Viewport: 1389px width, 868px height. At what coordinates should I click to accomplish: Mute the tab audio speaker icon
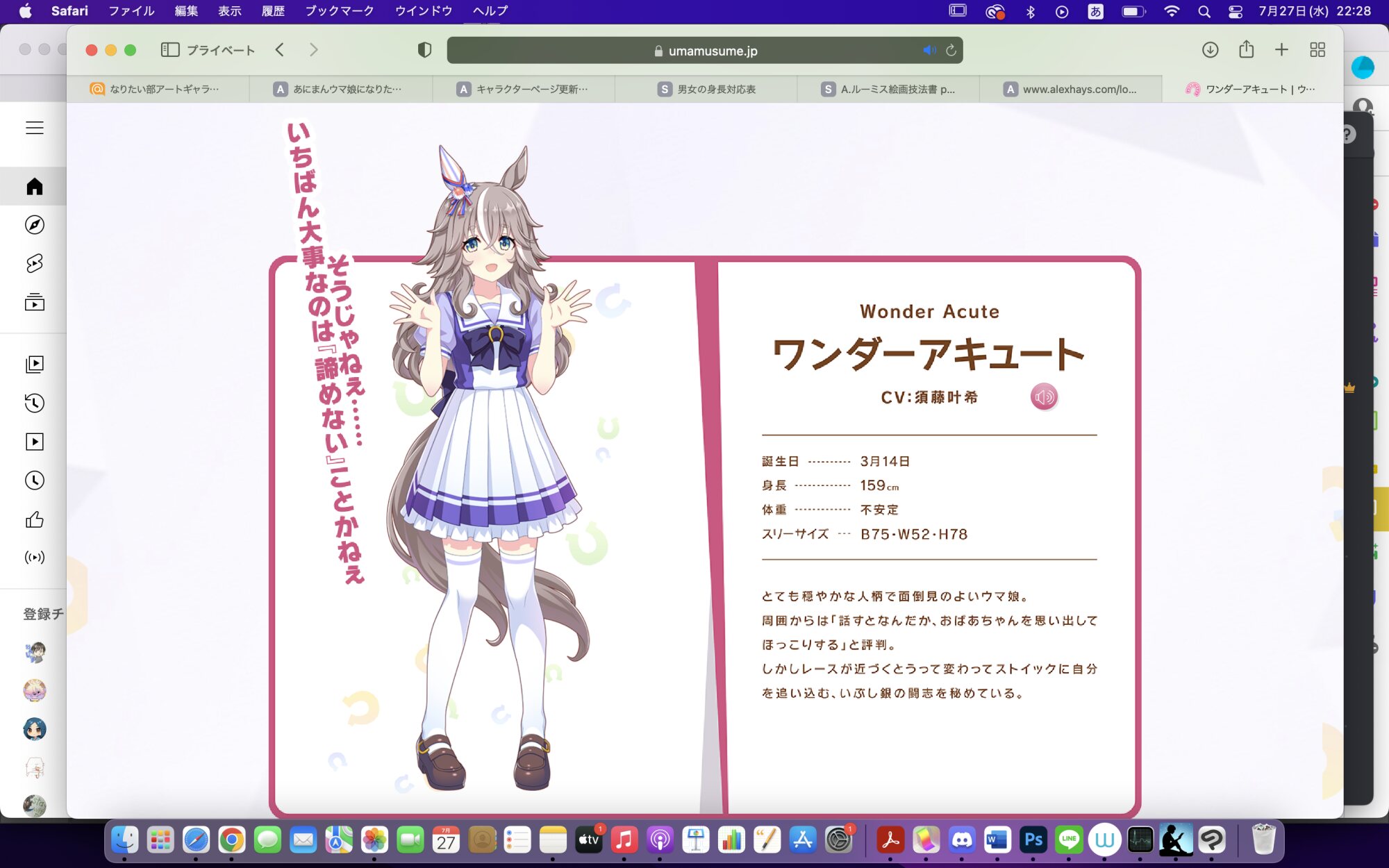click(929, 50)
